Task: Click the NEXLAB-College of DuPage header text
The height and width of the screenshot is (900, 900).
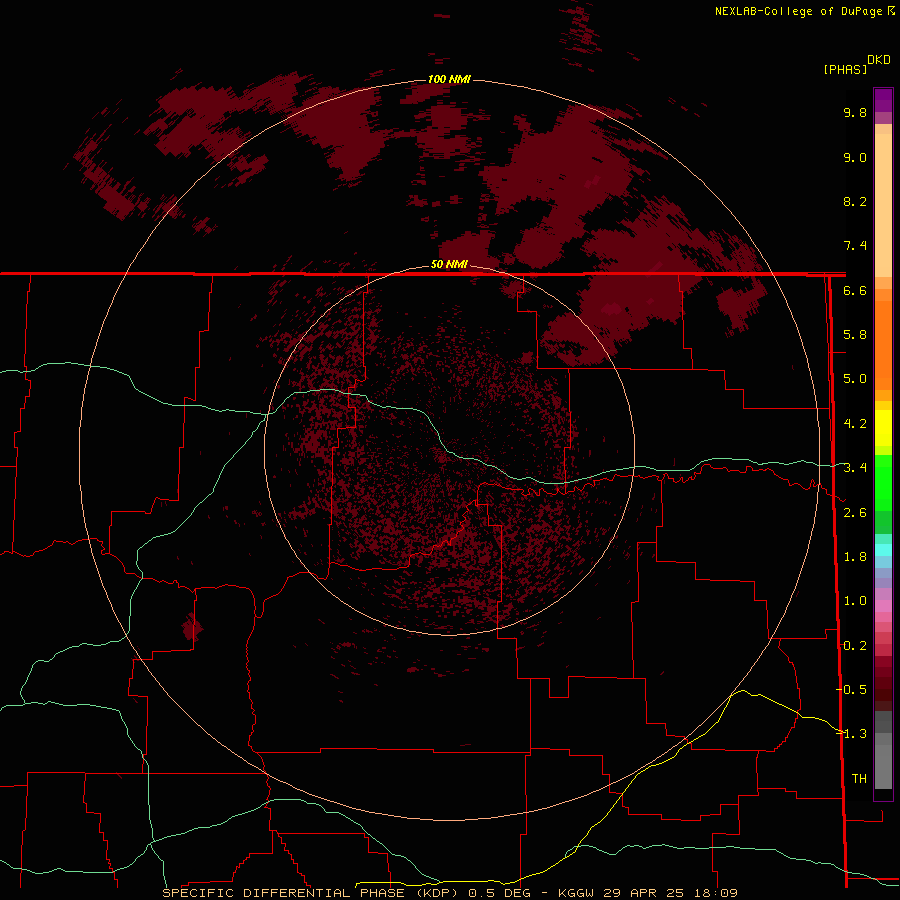Action: [798, 11]
